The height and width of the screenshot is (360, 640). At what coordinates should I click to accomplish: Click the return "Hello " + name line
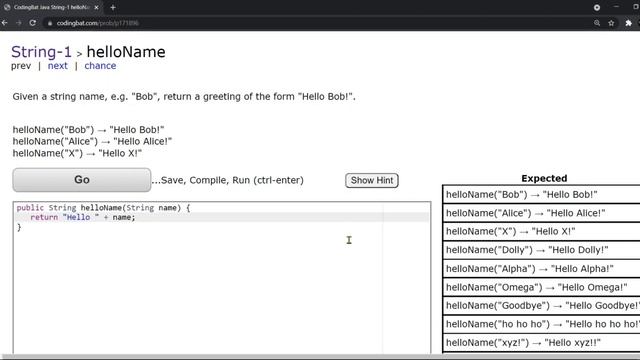(83, 217)
